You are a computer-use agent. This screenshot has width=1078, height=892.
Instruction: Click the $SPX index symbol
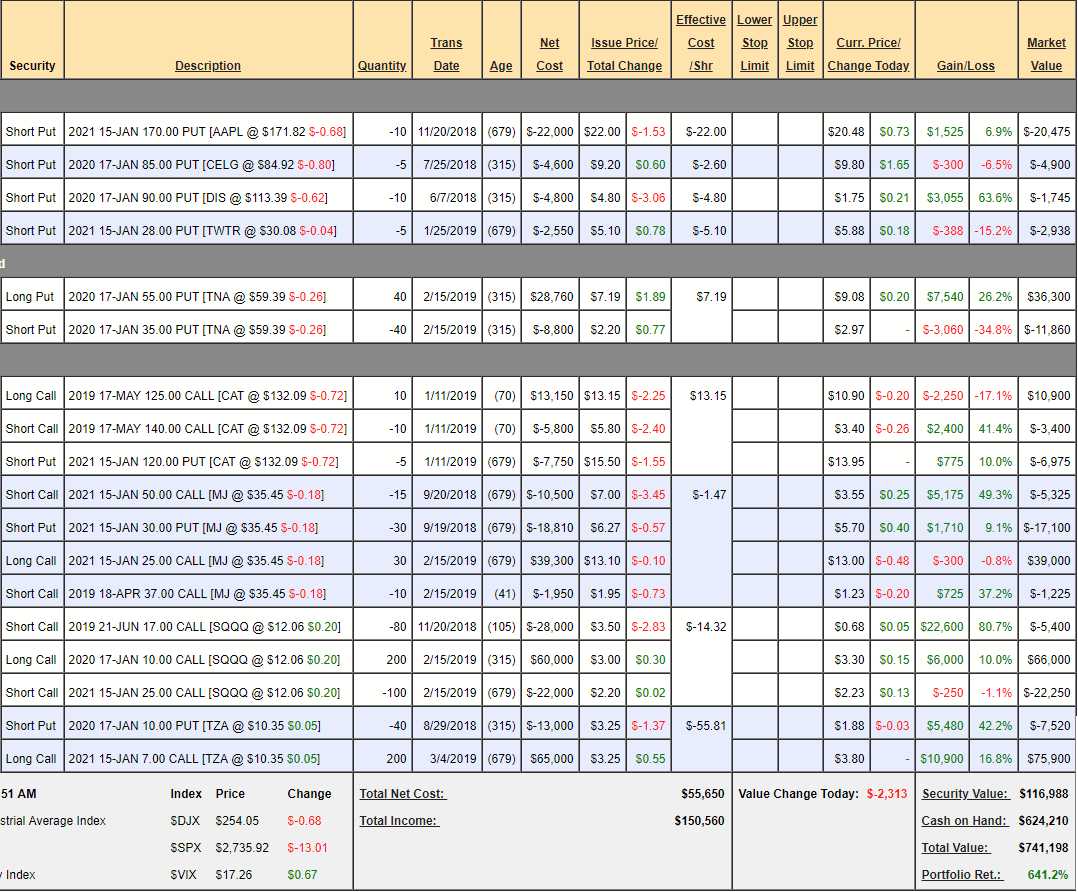[185, 848]
